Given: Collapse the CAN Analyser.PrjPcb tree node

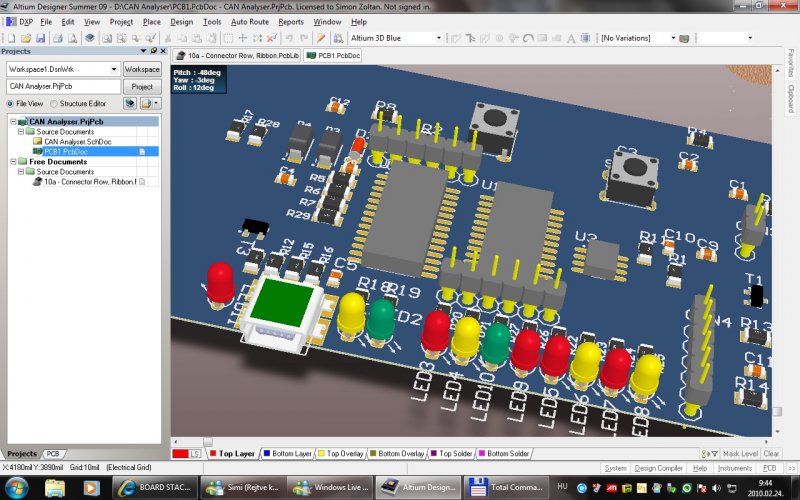Looking at the screenshot, I should click(13, 122).
